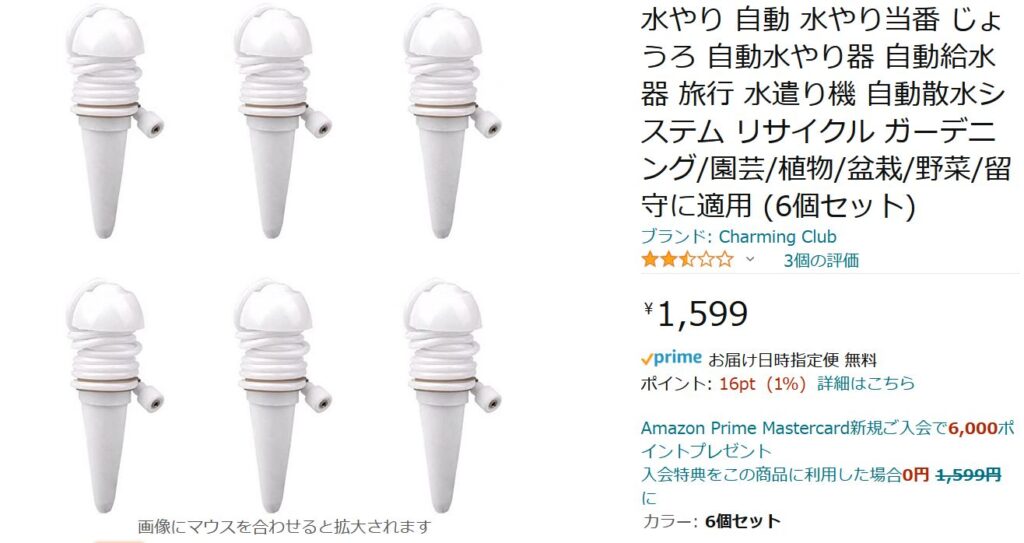
Task: Click the Prime checkmark logo
Action: click(x=671, y=358)
